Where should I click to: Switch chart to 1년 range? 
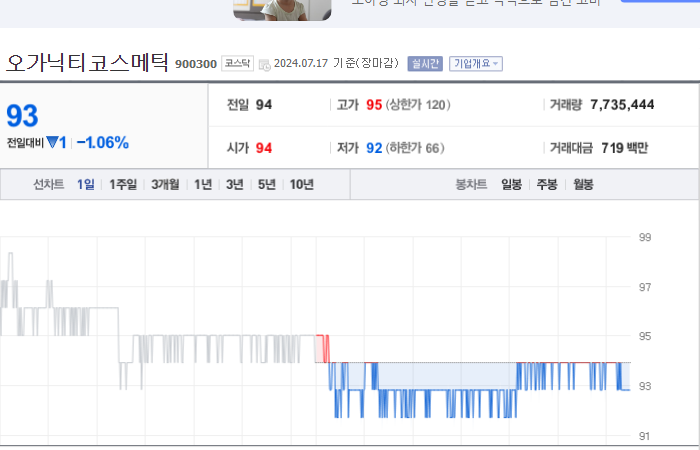coord(203,184)
